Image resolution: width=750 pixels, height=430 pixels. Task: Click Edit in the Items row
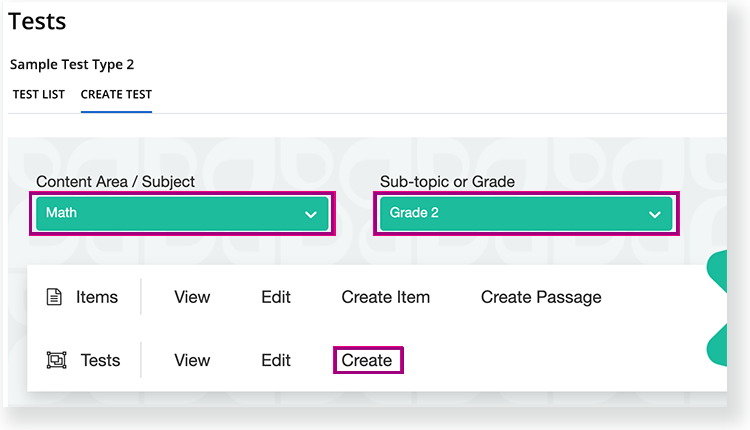(276, 297)
